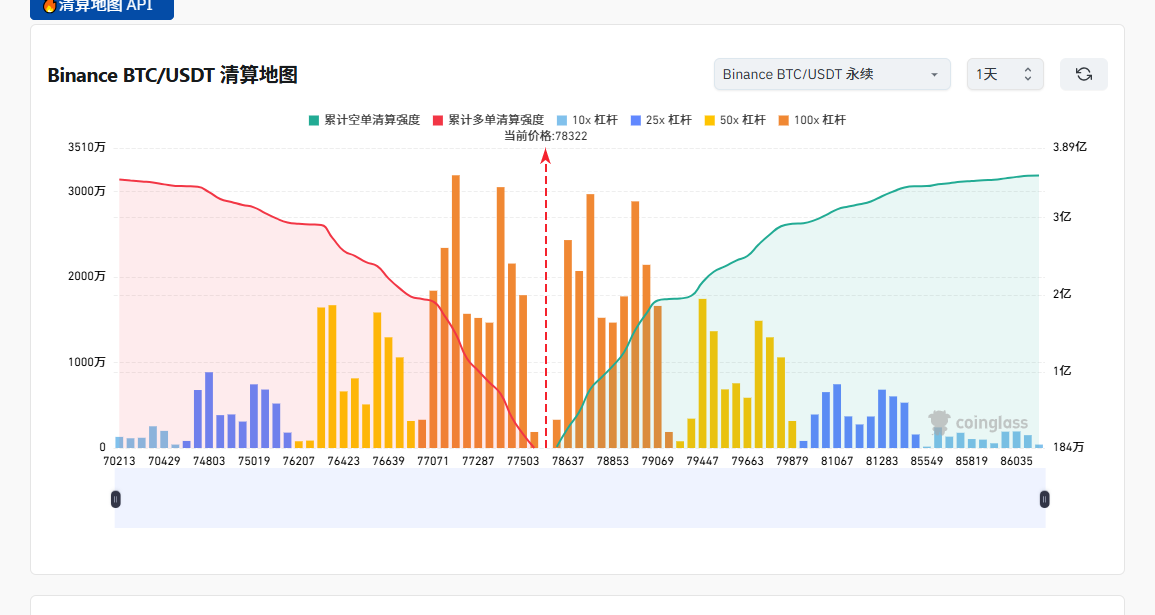
Task: Open the 1天 time range selector
Action: point(1005,74)
